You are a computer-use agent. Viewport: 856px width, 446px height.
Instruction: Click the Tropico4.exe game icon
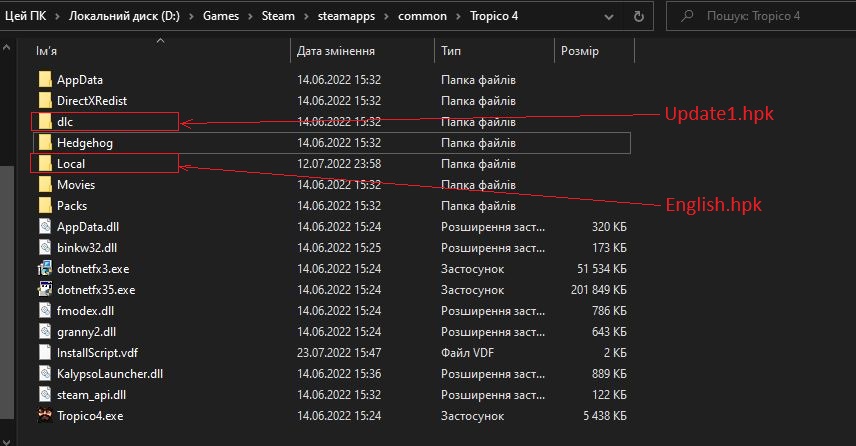tap(45, 415)
